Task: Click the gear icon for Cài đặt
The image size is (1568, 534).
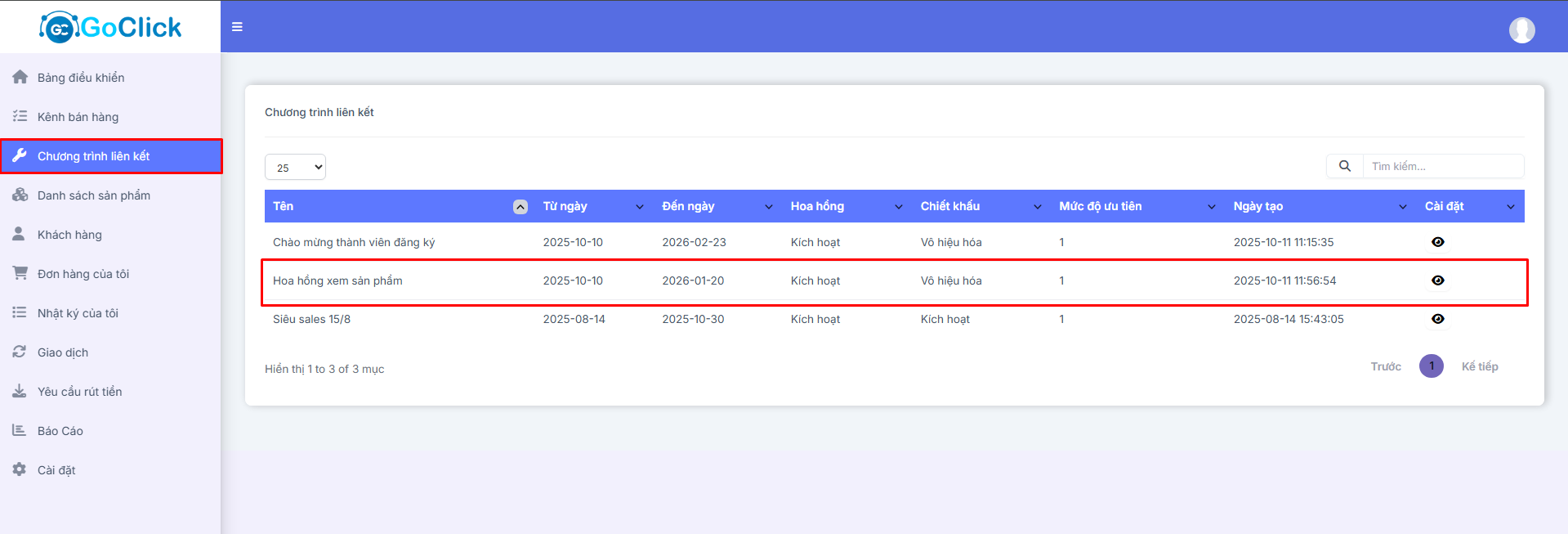Action: [20, 469]
